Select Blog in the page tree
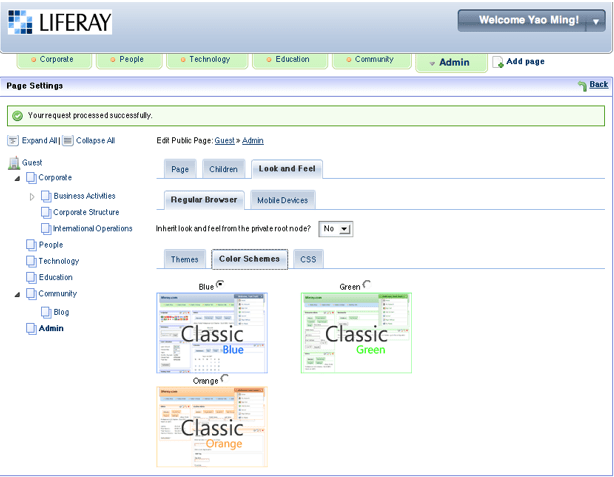 [61, 312]
